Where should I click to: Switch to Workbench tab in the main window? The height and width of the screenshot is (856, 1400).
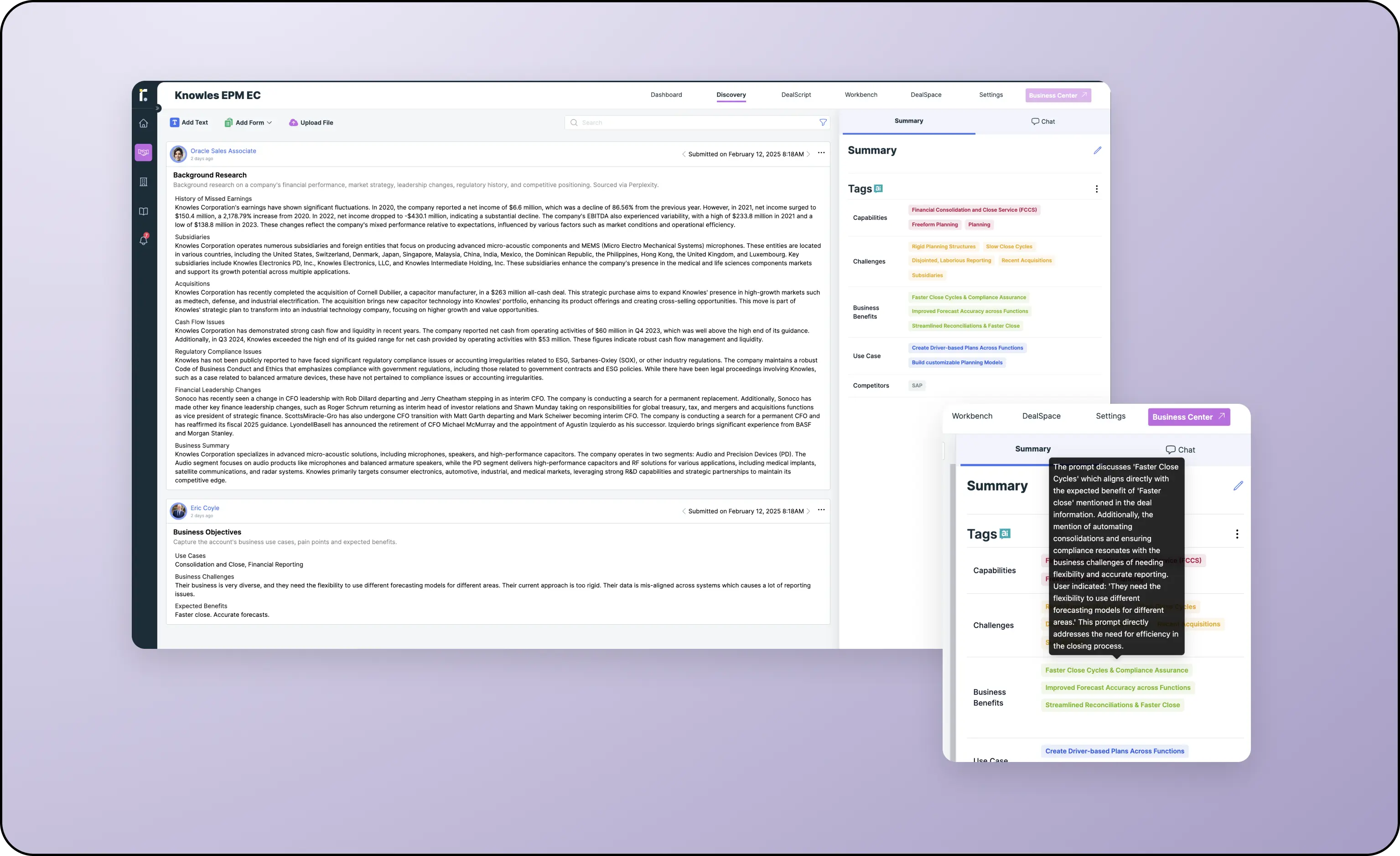[861, 95]
